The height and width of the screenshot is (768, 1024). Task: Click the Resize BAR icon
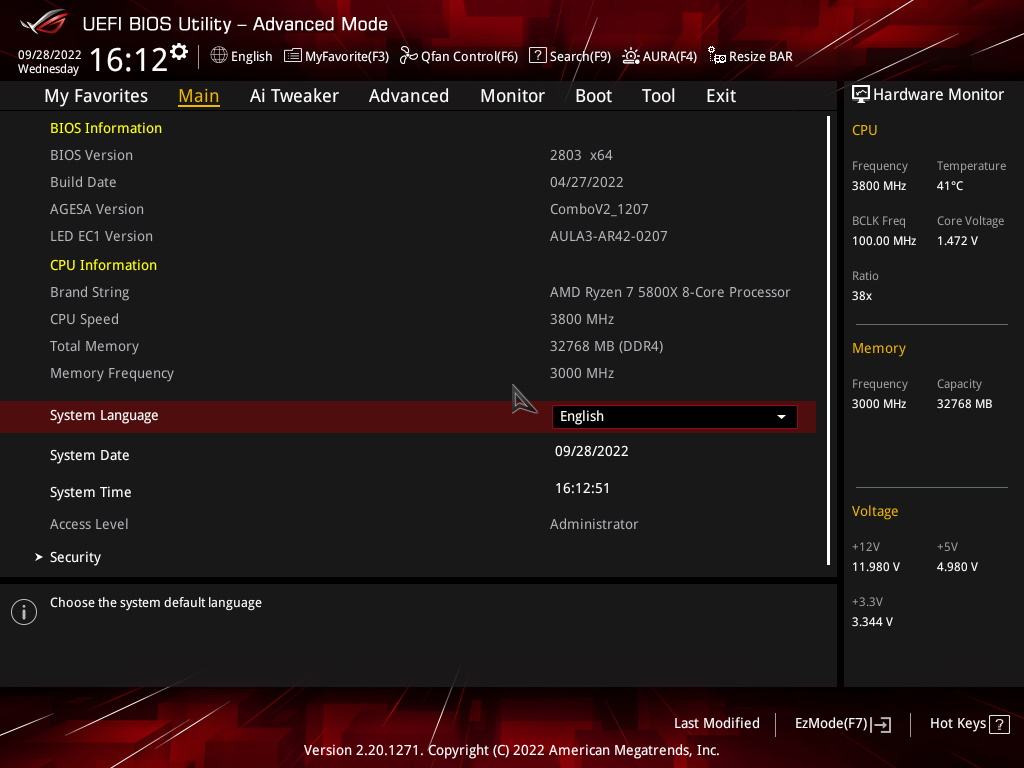[x=716, y=56]
